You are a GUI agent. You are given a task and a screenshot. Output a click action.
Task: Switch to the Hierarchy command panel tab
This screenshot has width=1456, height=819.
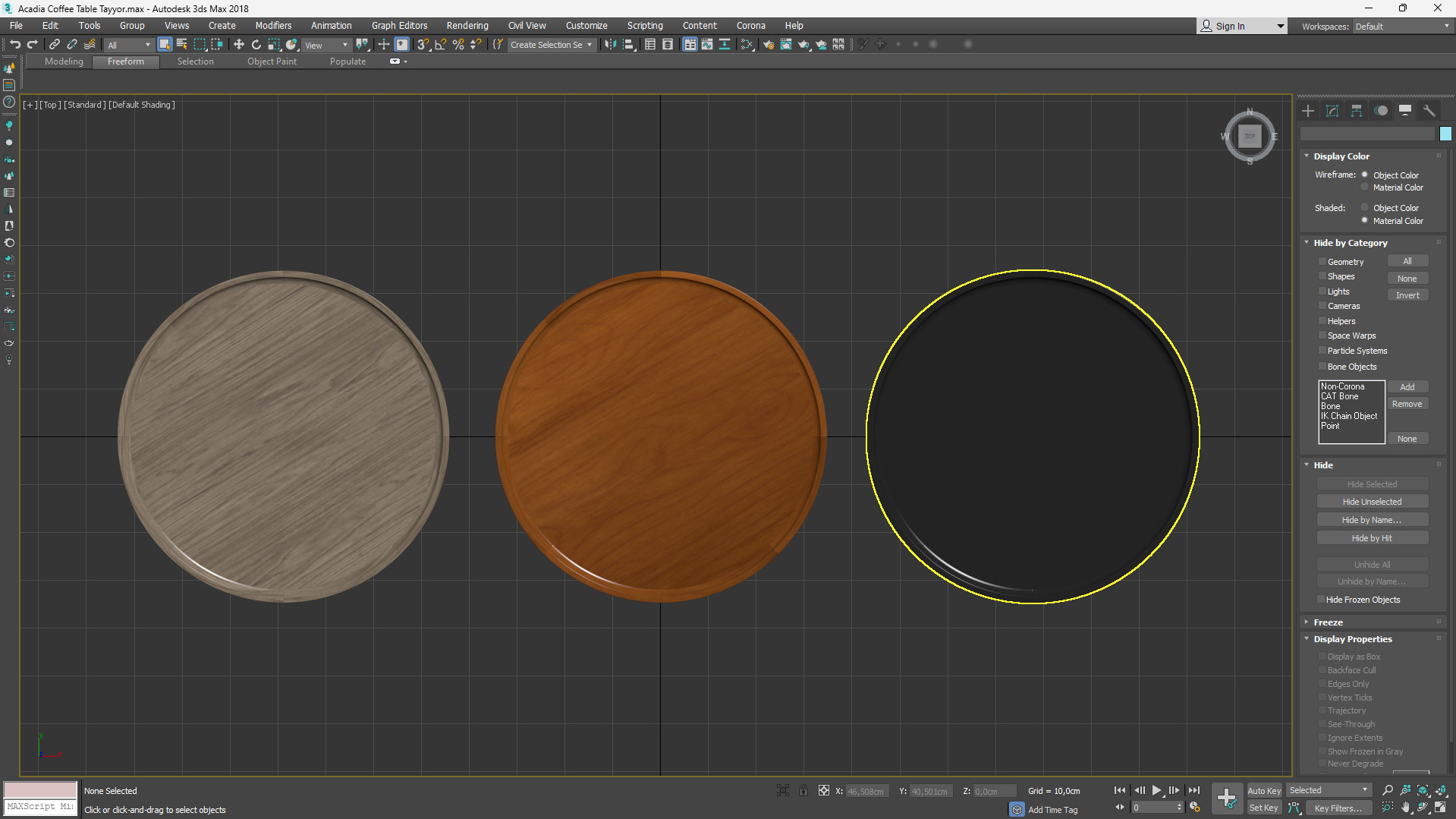(x=1357, y=111)
